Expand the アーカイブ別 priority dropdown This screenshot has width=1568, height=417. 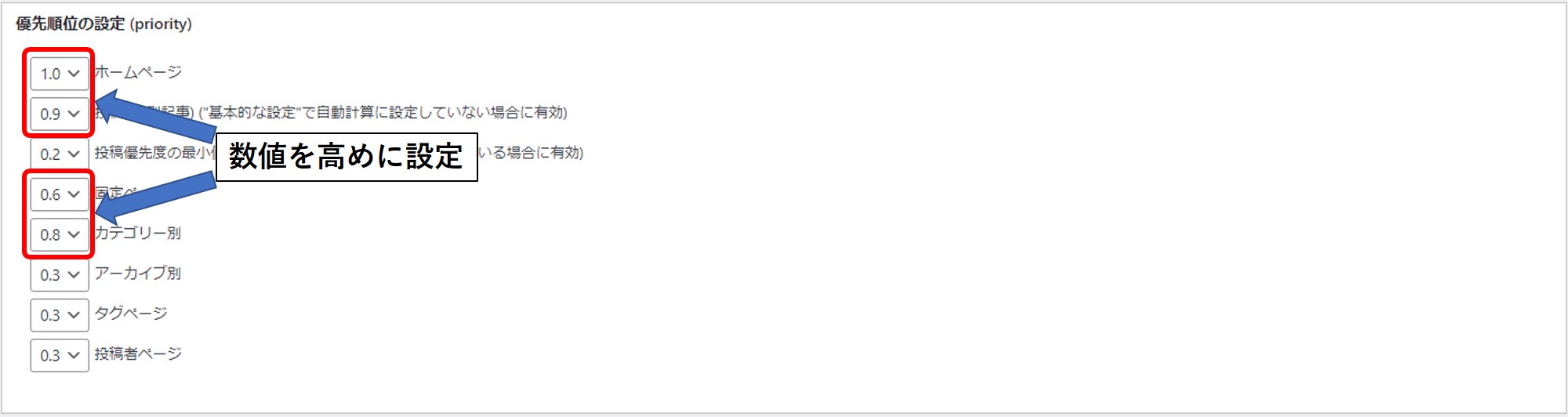click(60, 275)
